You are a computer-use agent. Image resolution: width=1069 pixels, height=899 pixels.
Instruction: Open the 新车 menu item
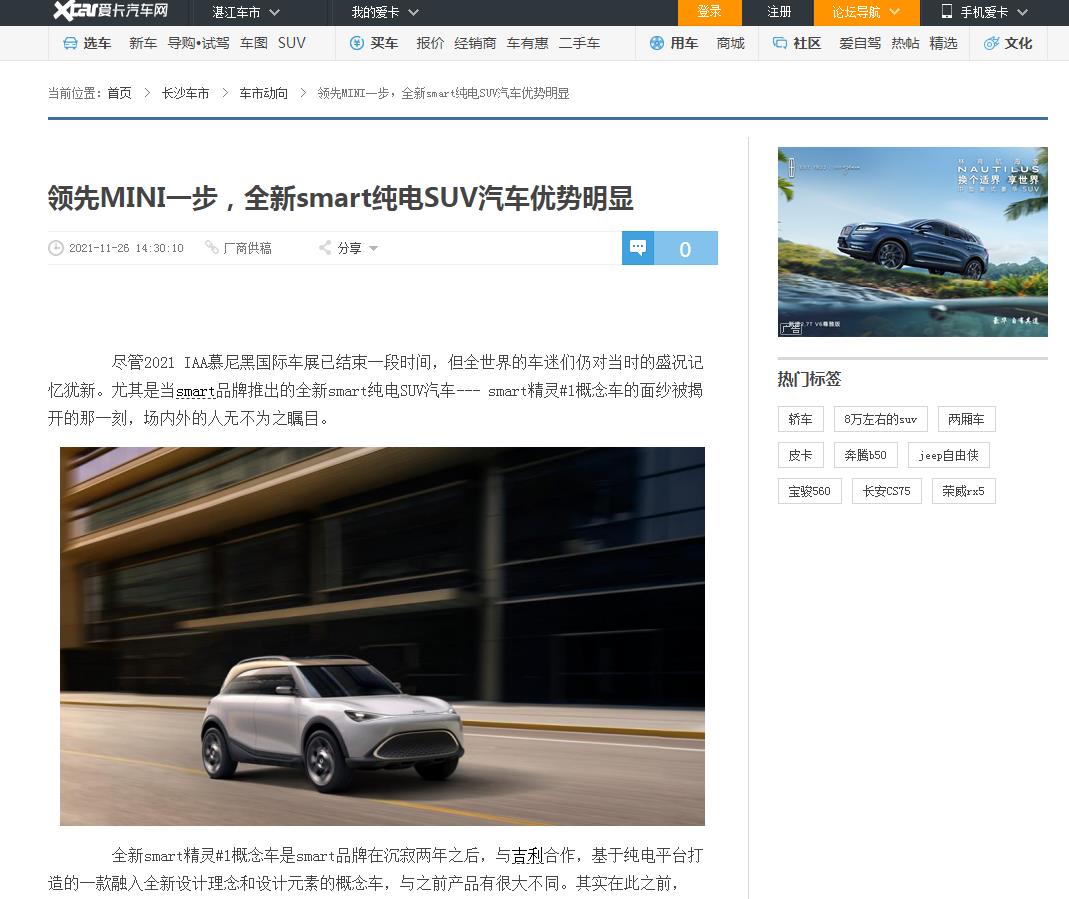143,44
